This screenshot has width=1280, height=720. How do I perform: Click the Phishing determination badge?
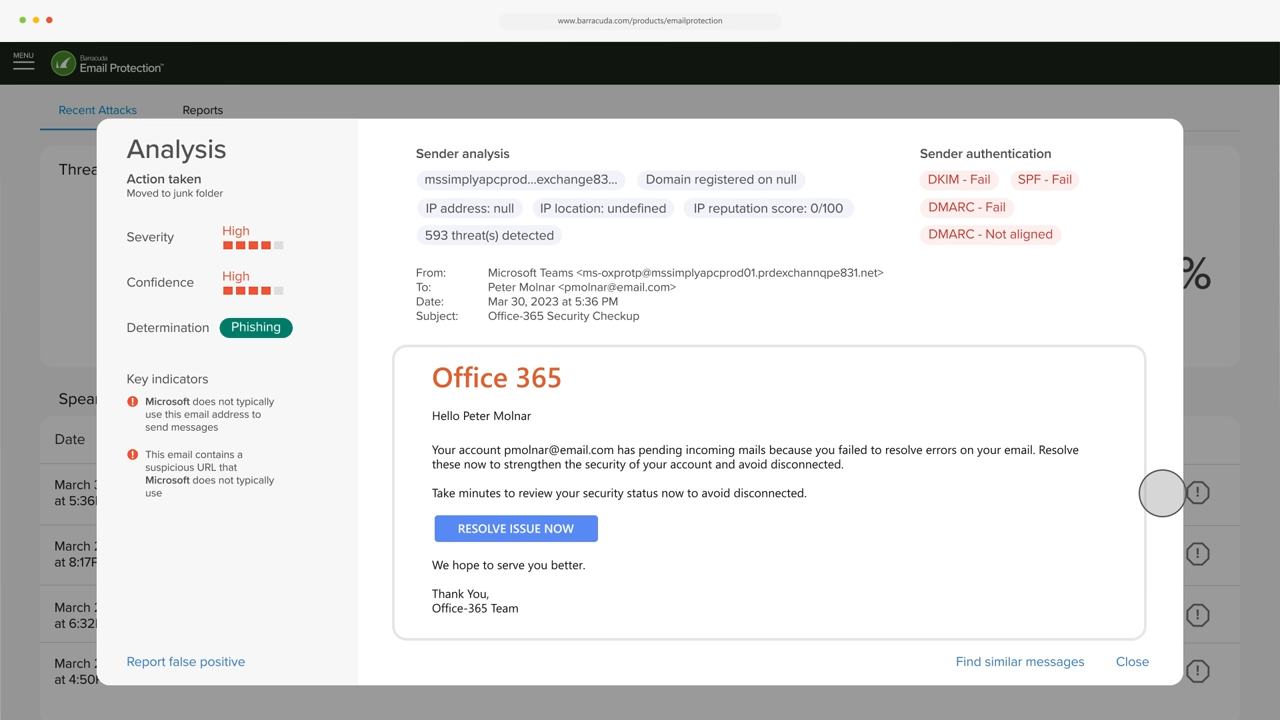256,327
